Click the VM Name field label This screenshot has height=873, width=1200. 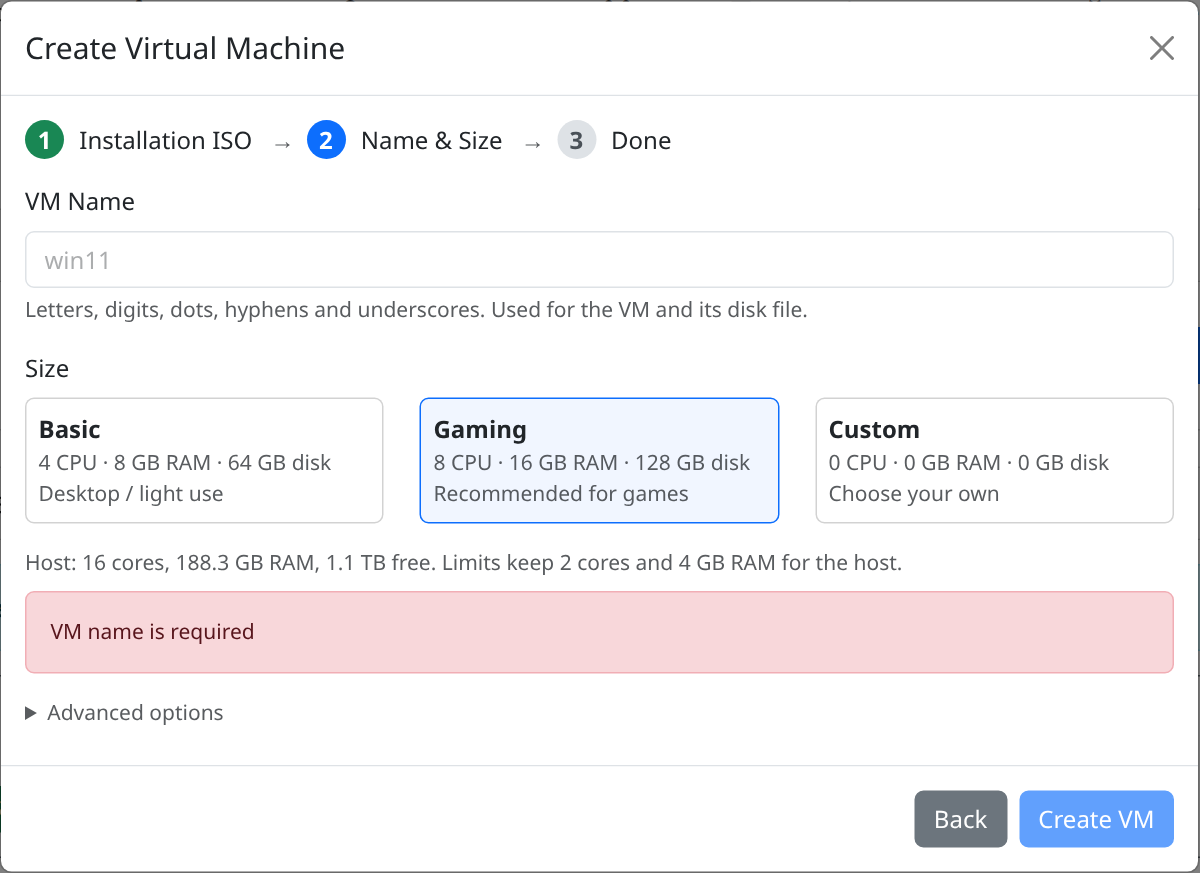pyautogui.click(x=80, y=202)
